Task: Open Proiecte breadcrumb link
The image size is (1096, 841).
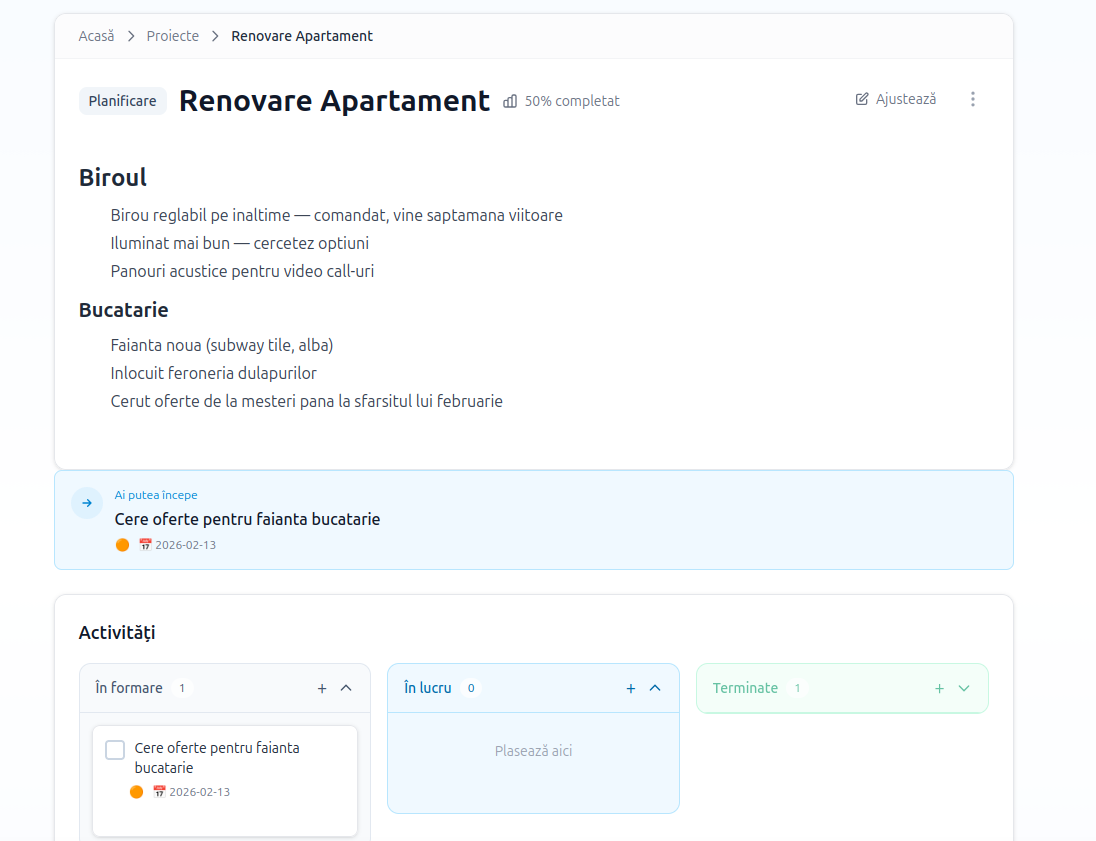Action: click(x=173, y=36)
